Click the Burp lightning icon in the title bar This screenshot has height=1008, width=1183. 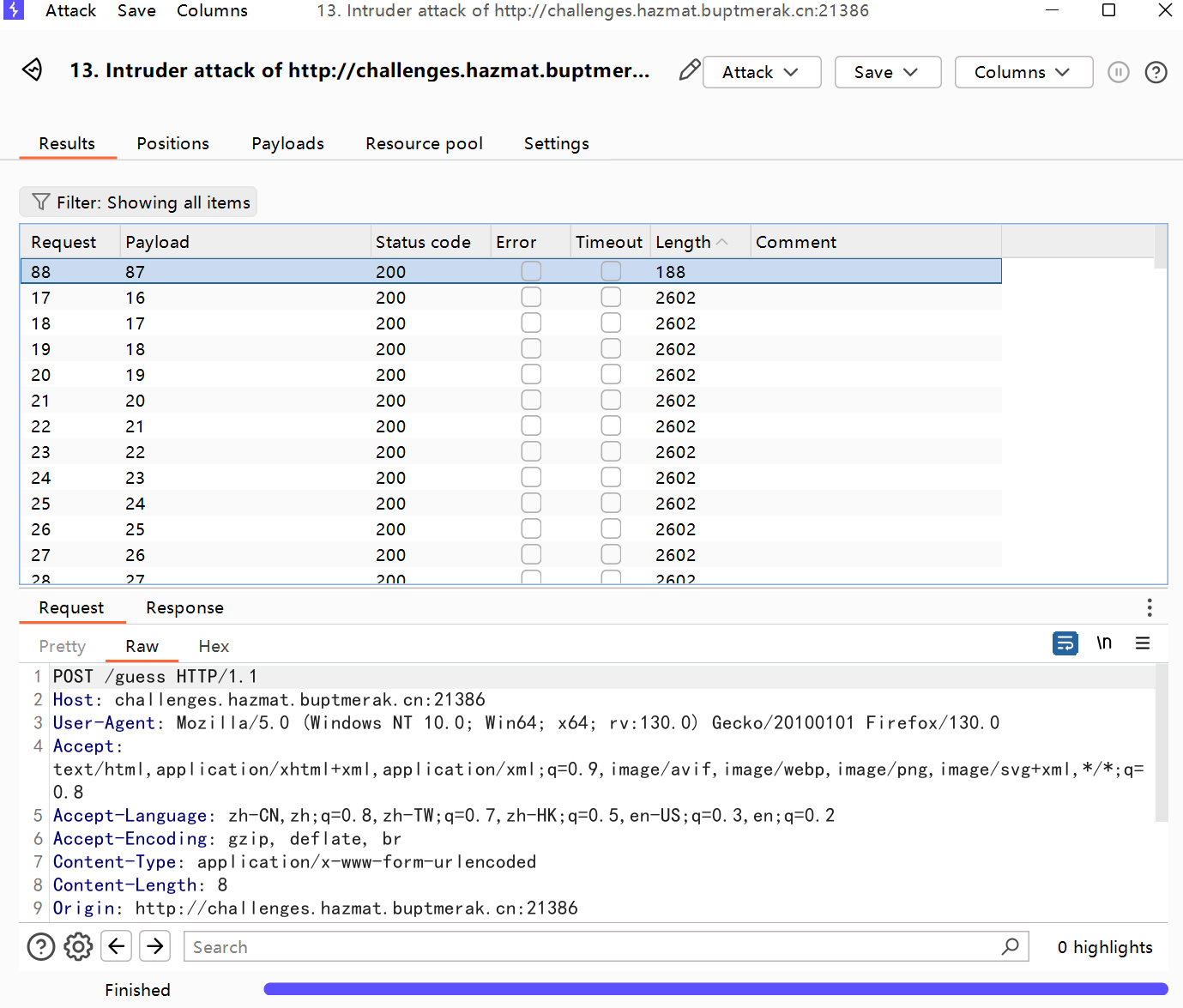[14, 10]
